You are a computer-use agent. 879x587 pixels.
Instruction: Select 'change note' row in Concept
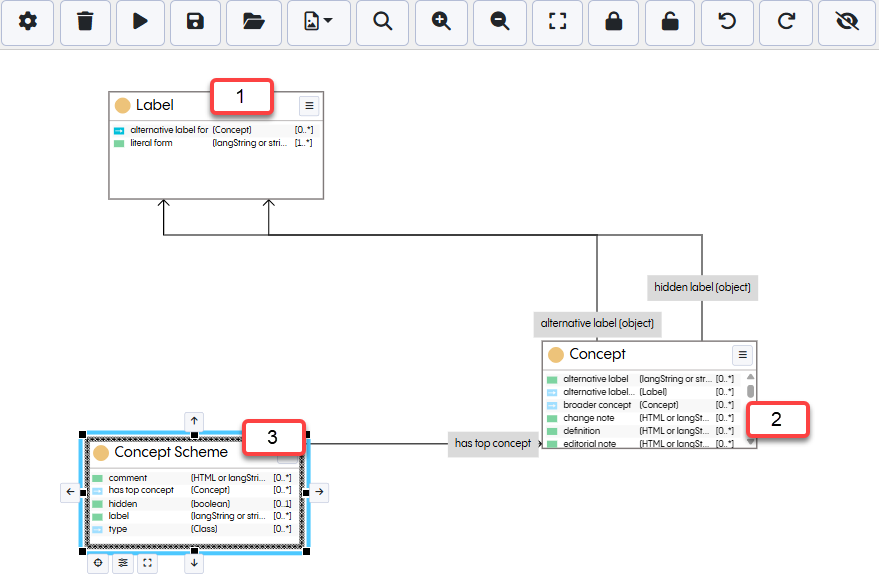(x=642, y=418)
